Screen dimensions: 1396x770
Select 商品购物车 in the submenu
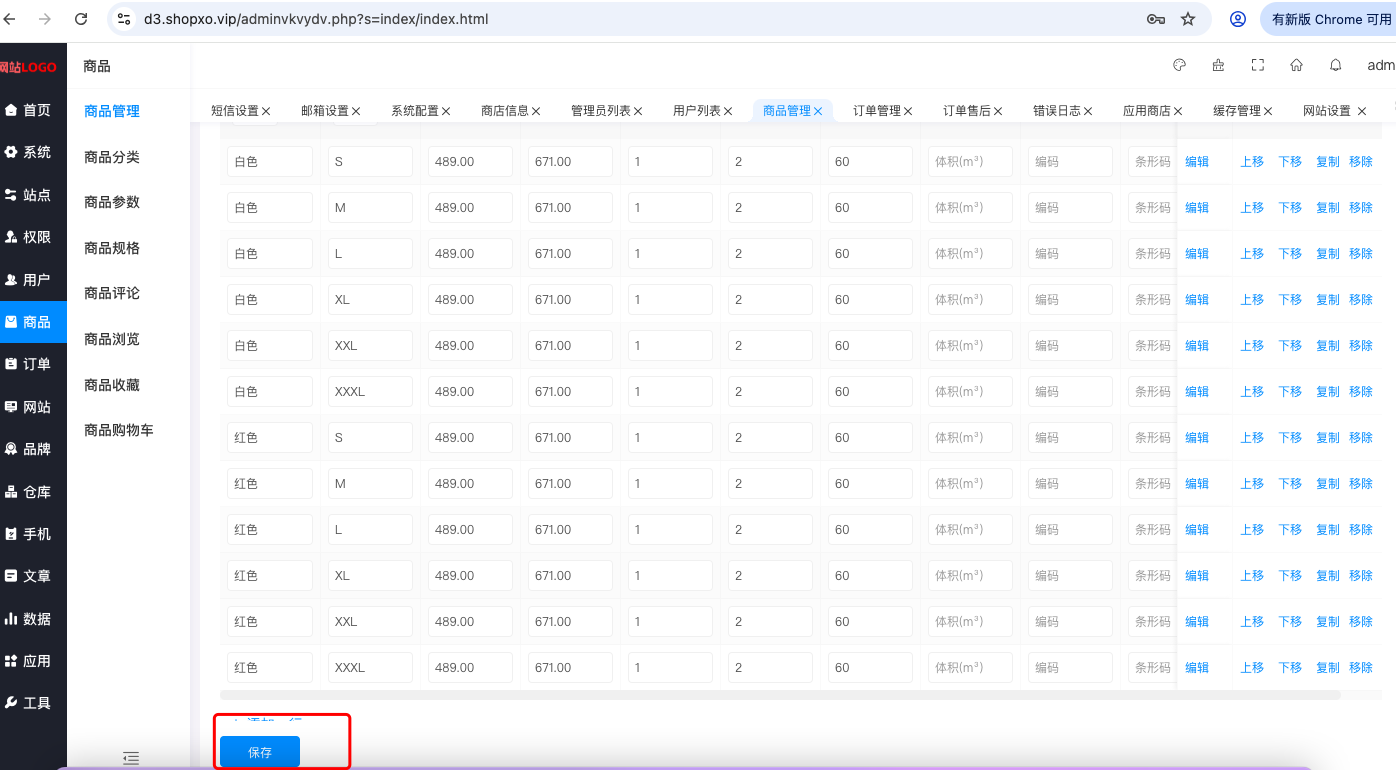119,430
